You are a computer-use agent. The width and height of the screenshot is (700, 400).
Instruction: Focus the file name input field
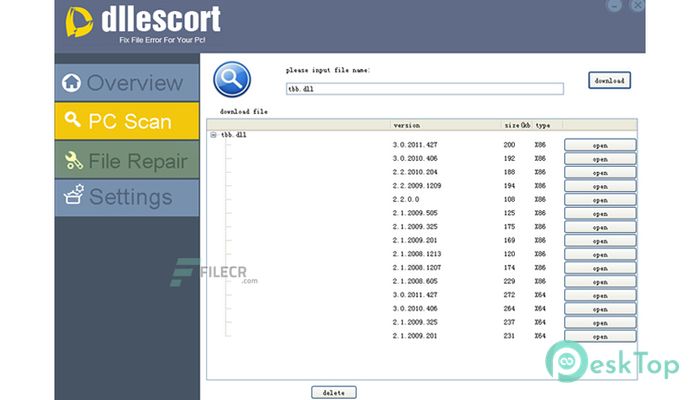click(425, 89)
